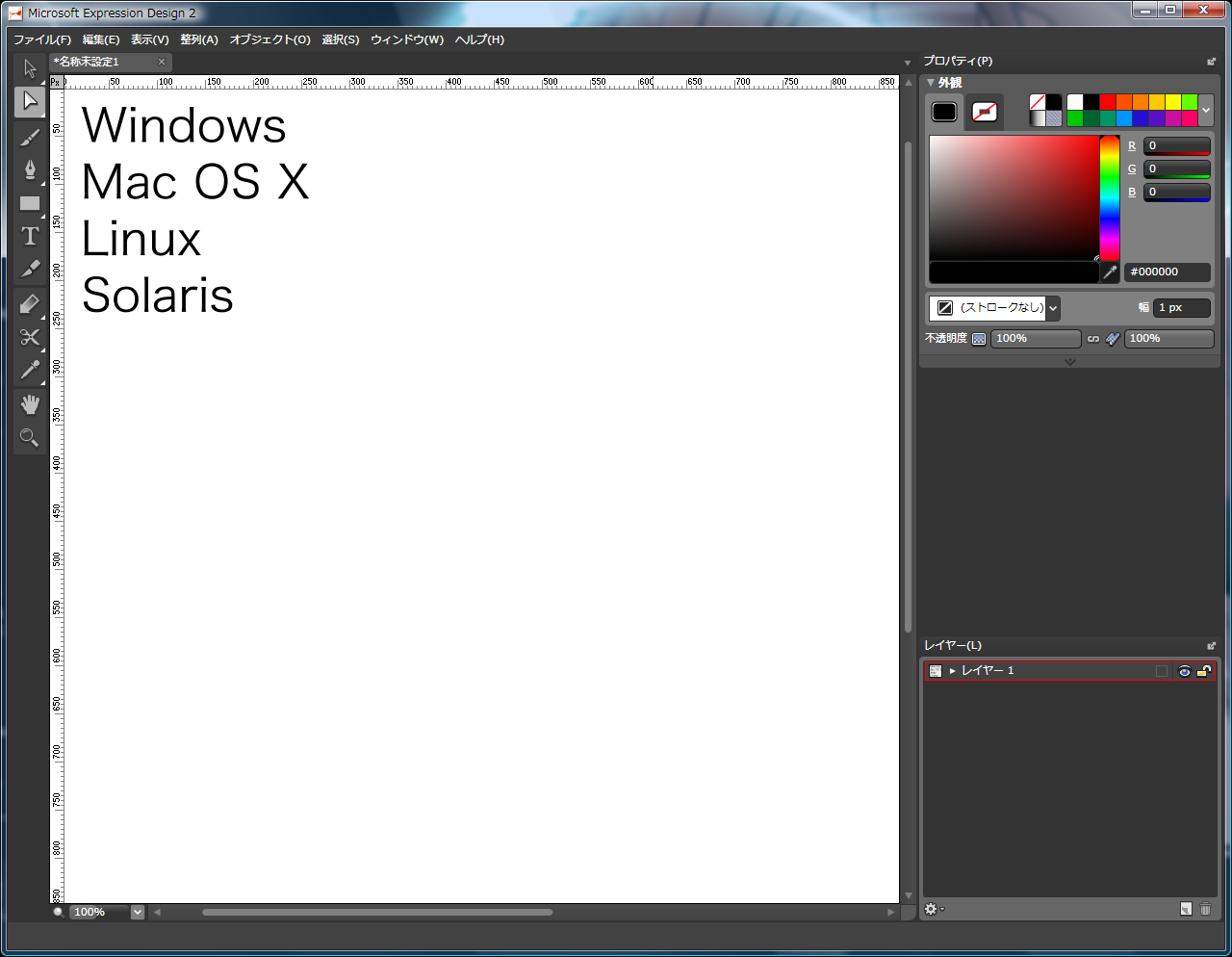
Task: Pick the red color swatch
Action: point(1108,102)
